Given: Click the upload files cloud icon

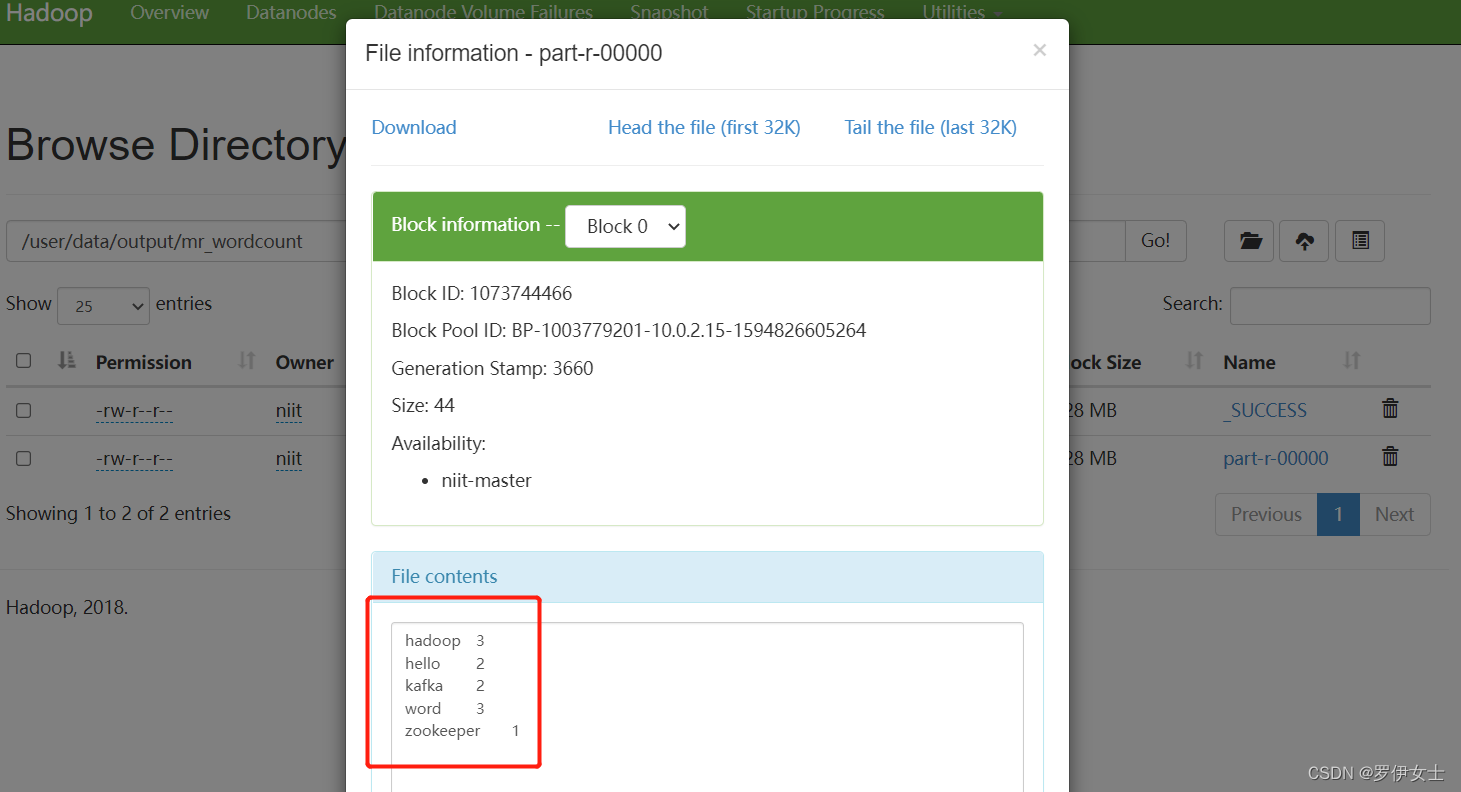Looking at the screenshot, I should [x=1304, y=241].
